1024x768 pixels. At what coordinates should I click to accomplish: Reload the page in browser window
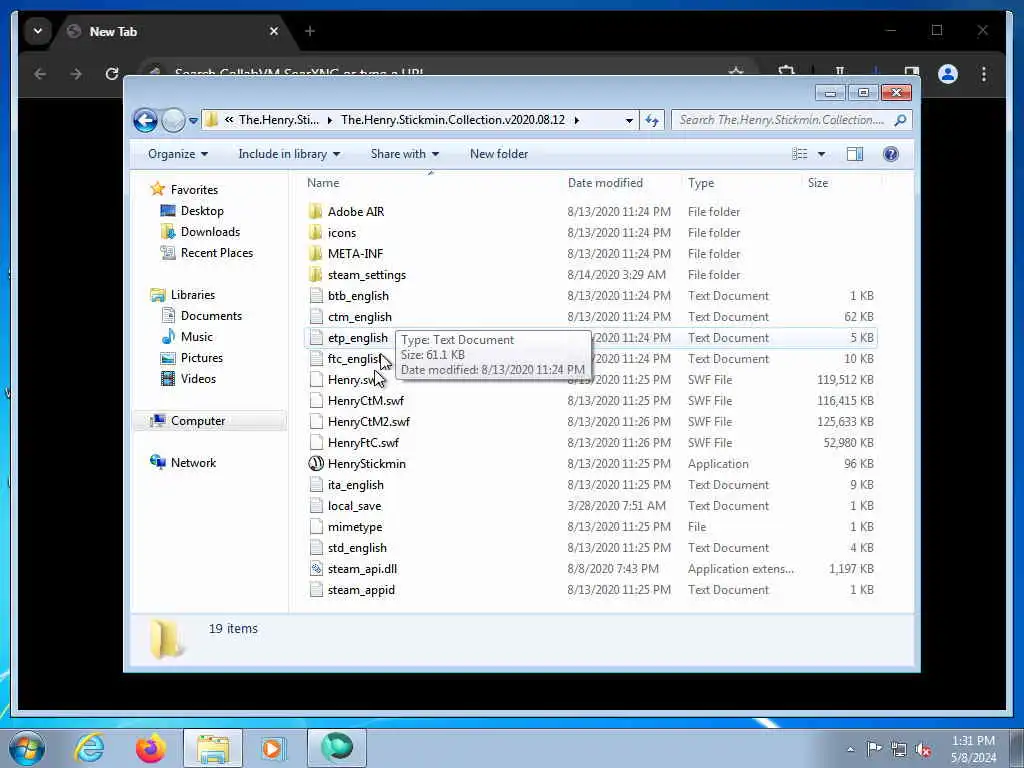(112, 74)
